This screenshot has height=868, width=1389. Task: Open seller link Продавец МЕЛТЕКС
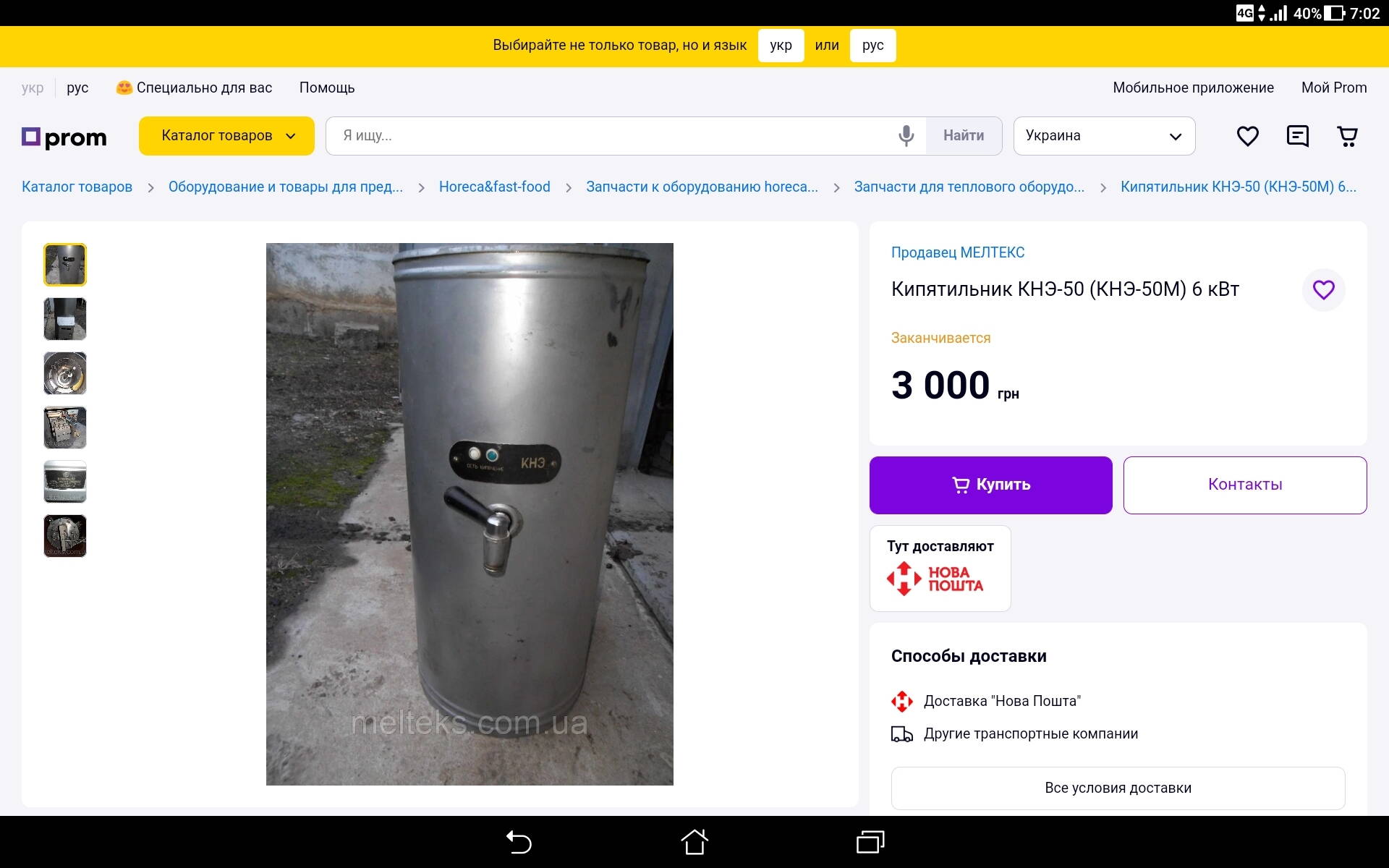coord(957,253)
